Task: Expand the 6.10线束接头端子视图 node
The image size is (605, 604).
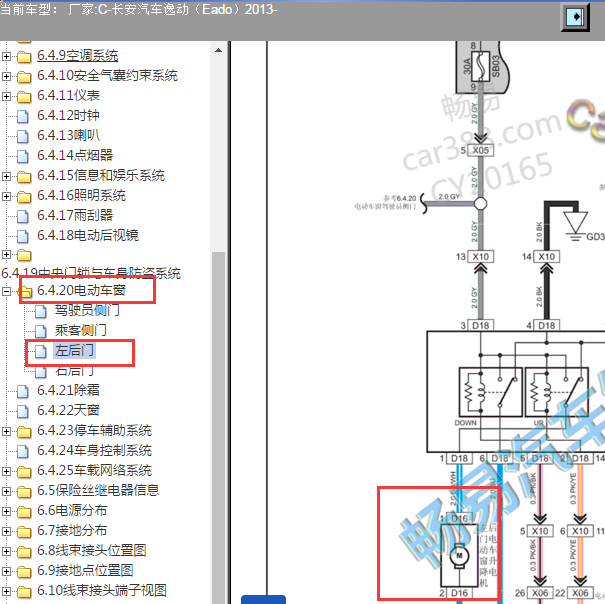Action: tap(6, 592)
